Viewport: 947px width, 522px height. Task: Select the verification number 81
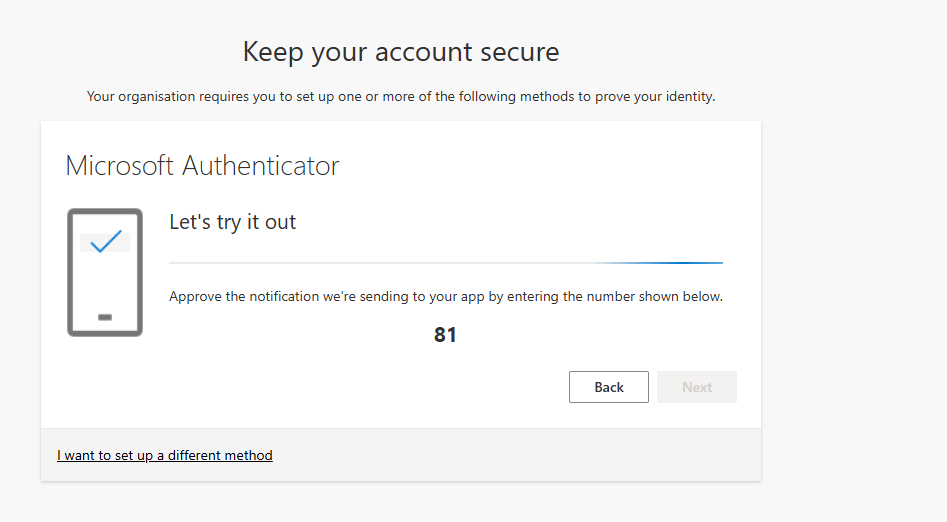[445, 335]
